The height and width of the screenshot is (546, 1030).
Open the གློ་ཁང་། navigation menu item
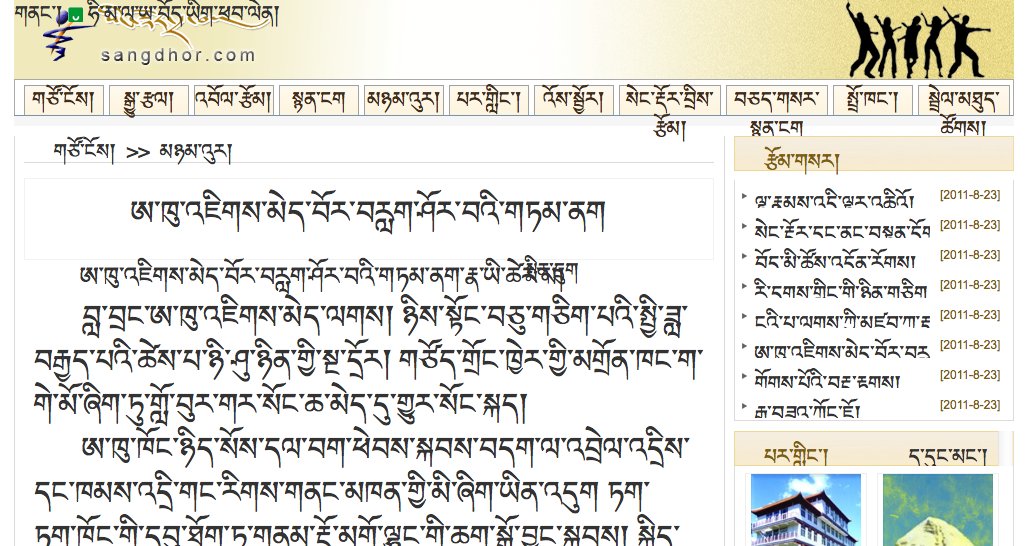(865, 100)
